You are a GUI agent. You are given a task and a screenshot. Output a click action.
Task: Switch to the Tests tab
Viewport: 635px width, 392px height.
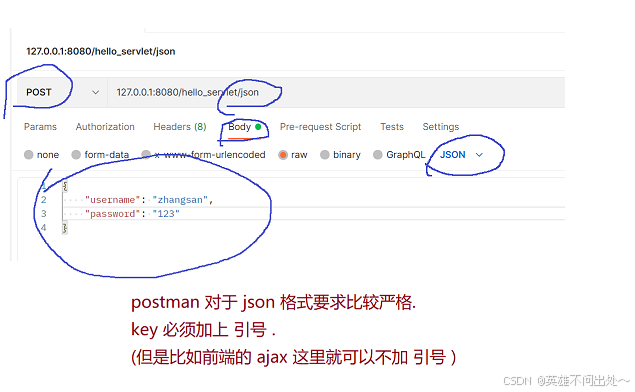pyautogui.click(x=392, y=127)
